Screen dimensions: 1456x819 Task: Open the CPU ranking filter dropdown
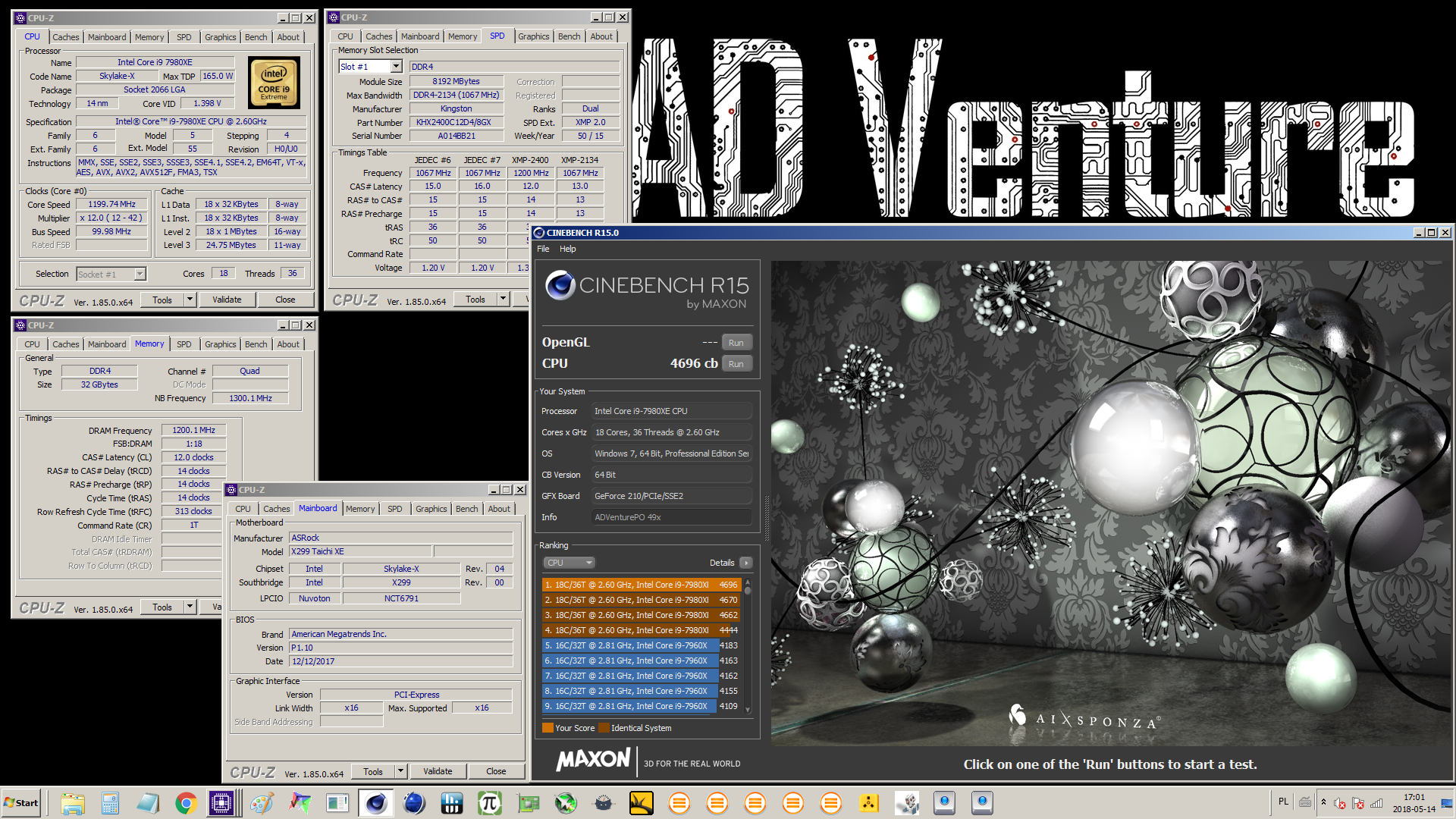click(568, 563)
